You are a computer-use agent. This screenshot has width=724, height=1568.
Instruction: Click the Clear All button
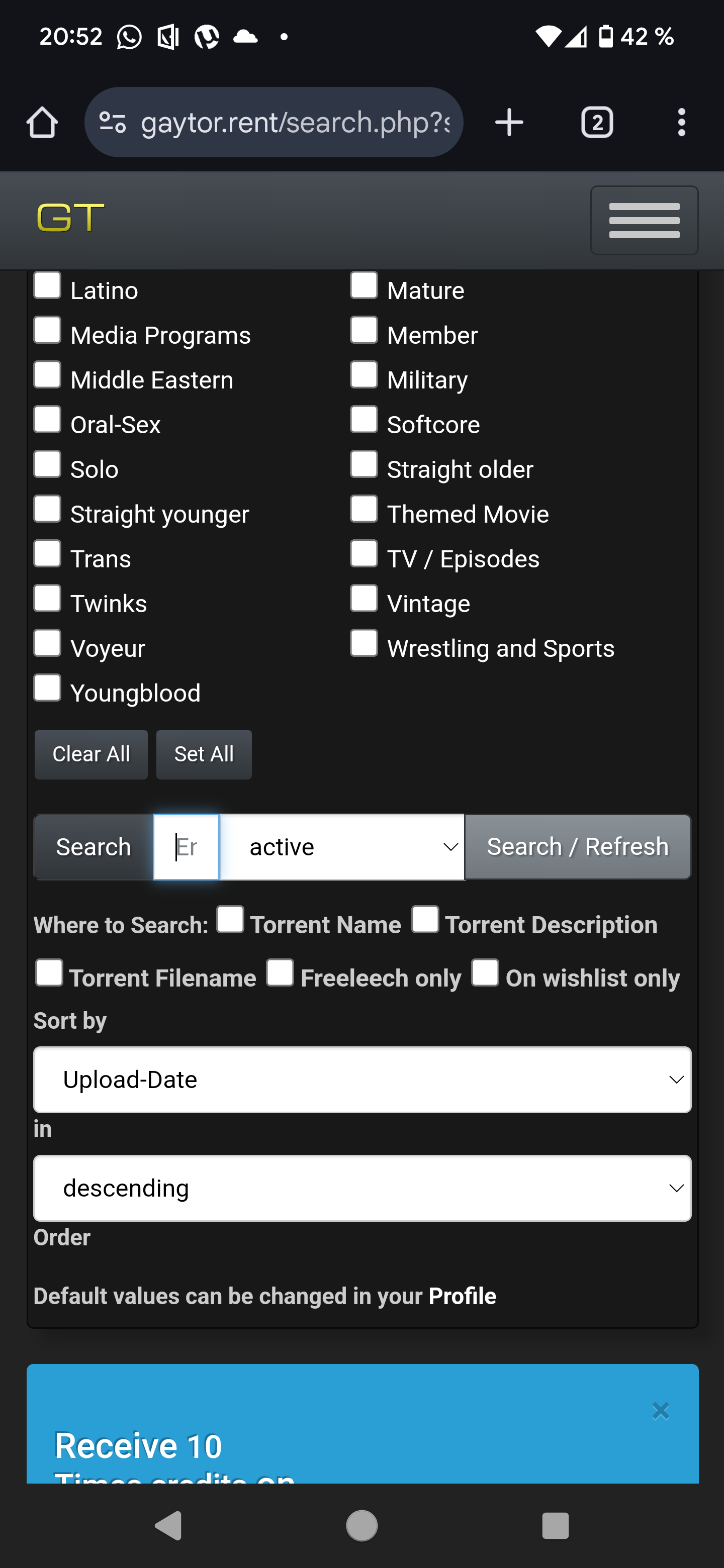click(90, 755)
